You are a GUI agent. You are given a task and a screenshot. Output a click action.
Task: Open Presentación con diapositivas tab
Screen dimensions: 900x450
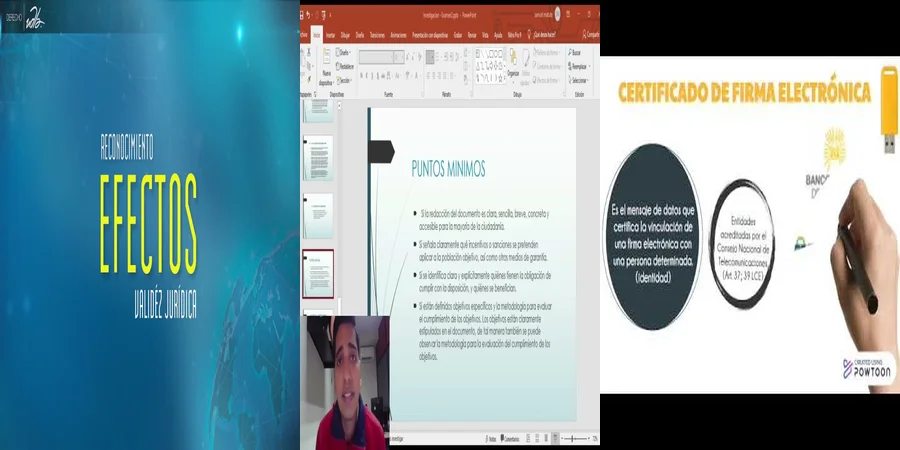click(430, 35)
